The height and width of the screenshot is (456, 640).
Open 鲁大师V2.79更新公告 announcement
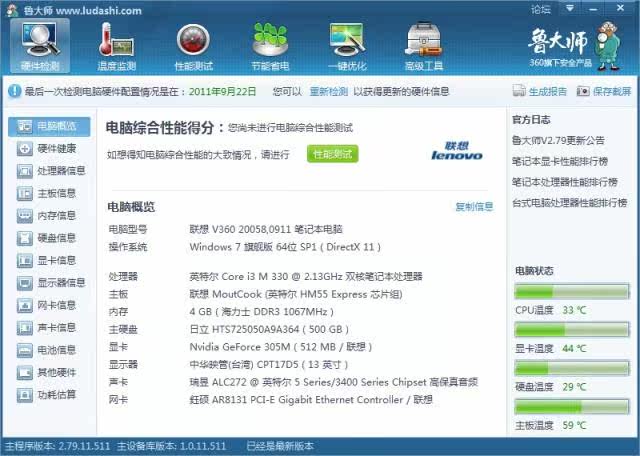click(558, 140)
